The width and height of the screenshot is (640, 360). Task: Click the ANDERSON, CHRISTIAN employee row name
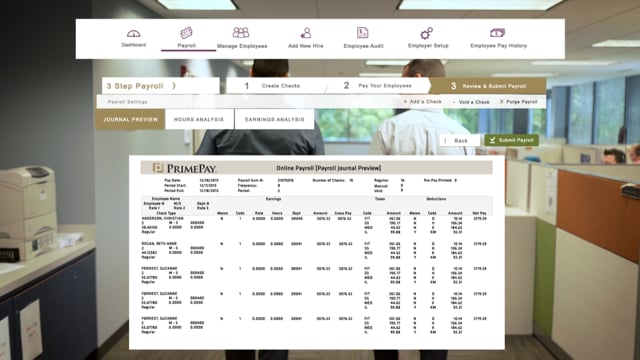click(x=162, y=219)
